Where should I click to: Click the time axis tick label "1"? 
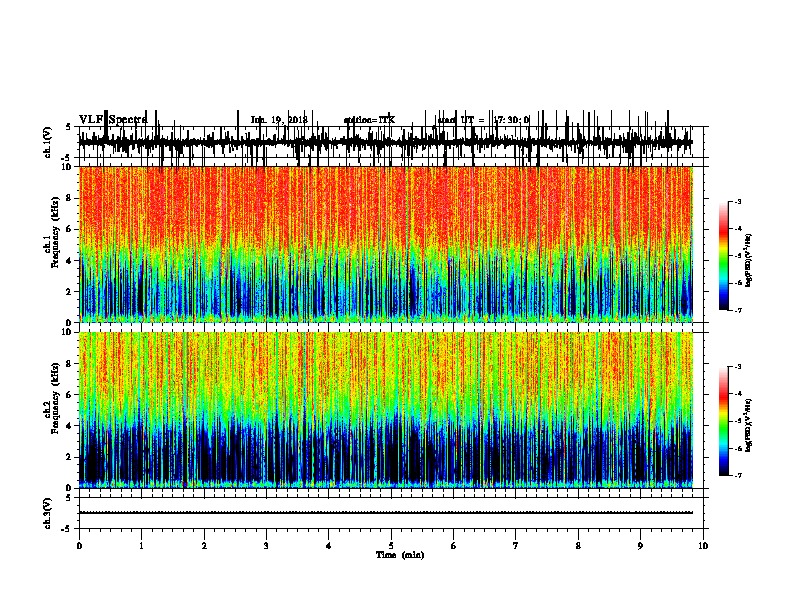[141, 546]
